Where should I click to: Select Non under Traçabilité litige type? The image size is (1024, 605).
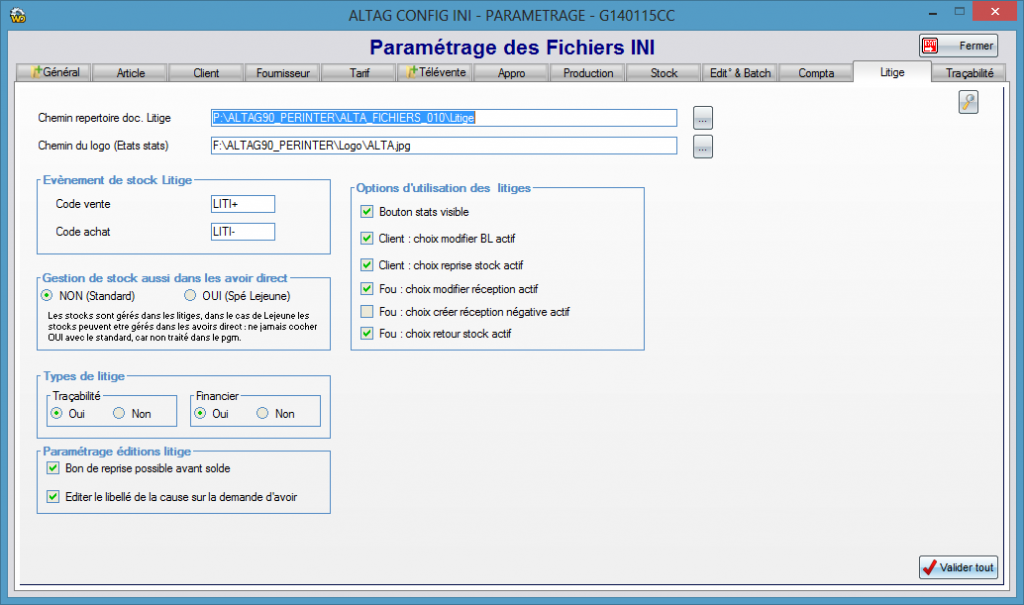click(x=119, y=413)
